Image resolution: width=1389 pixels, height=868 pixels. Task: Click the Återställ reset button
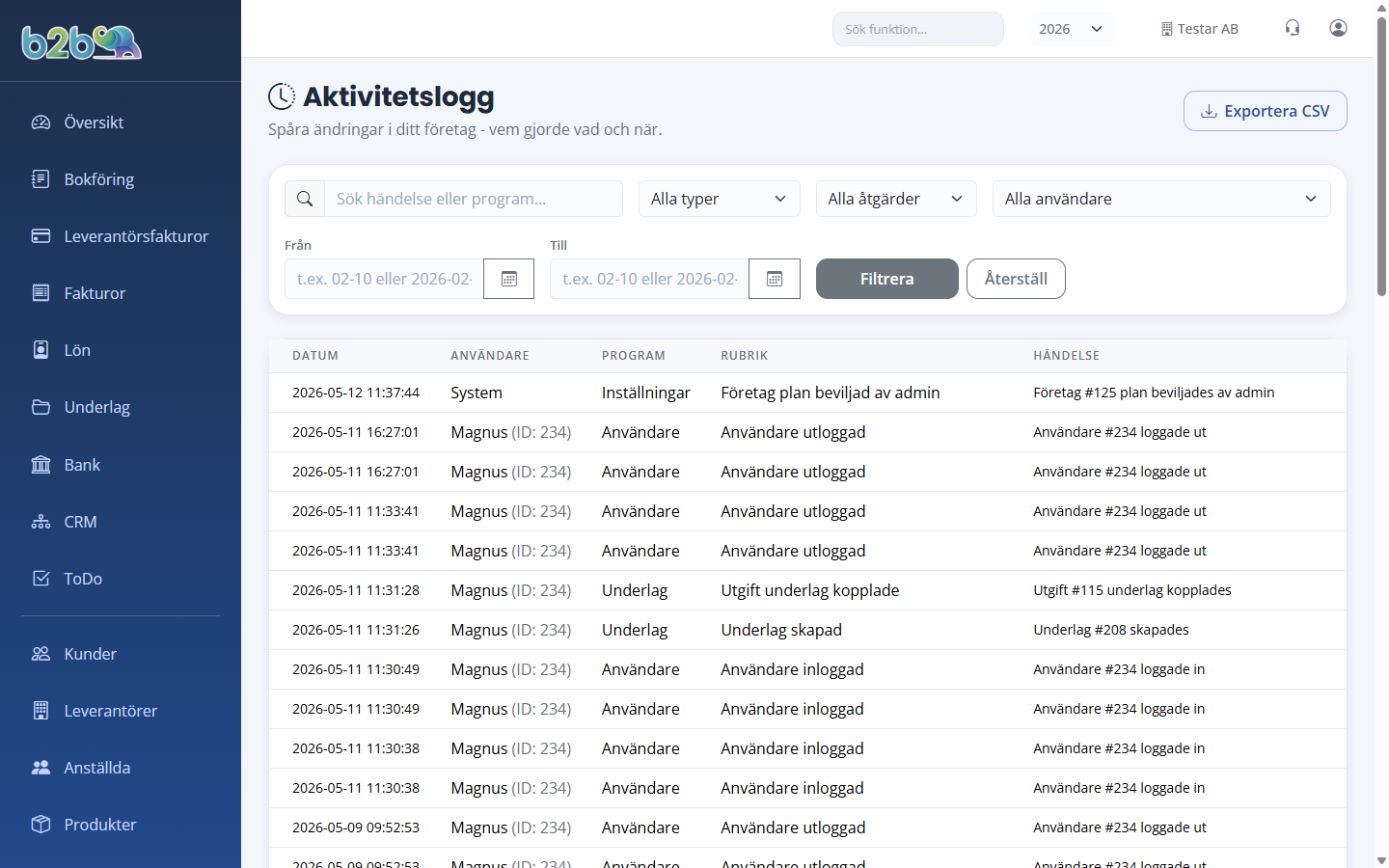(x=1016, y=279)
